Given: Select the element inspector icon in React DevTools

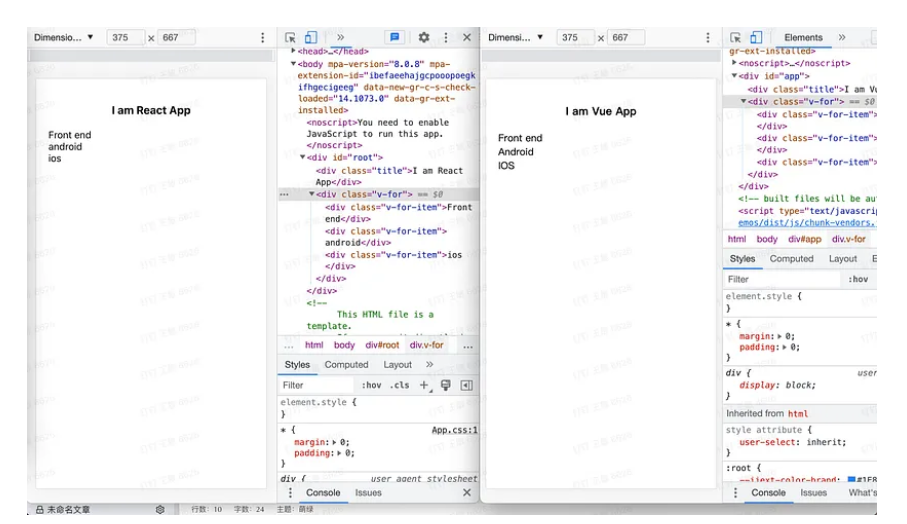Looking at the screenshot, I should [290, 38].
